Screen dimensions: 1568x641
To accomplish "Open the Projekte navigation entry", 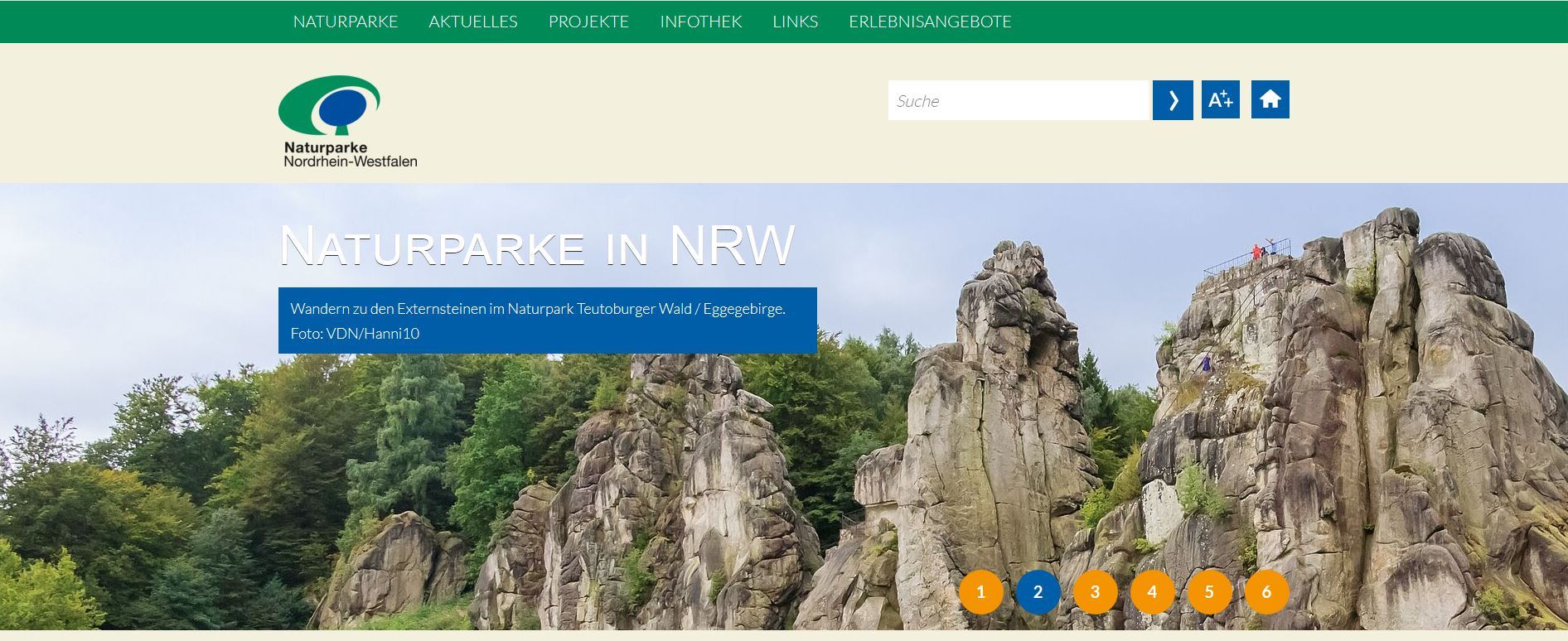I will coord(588,22).
